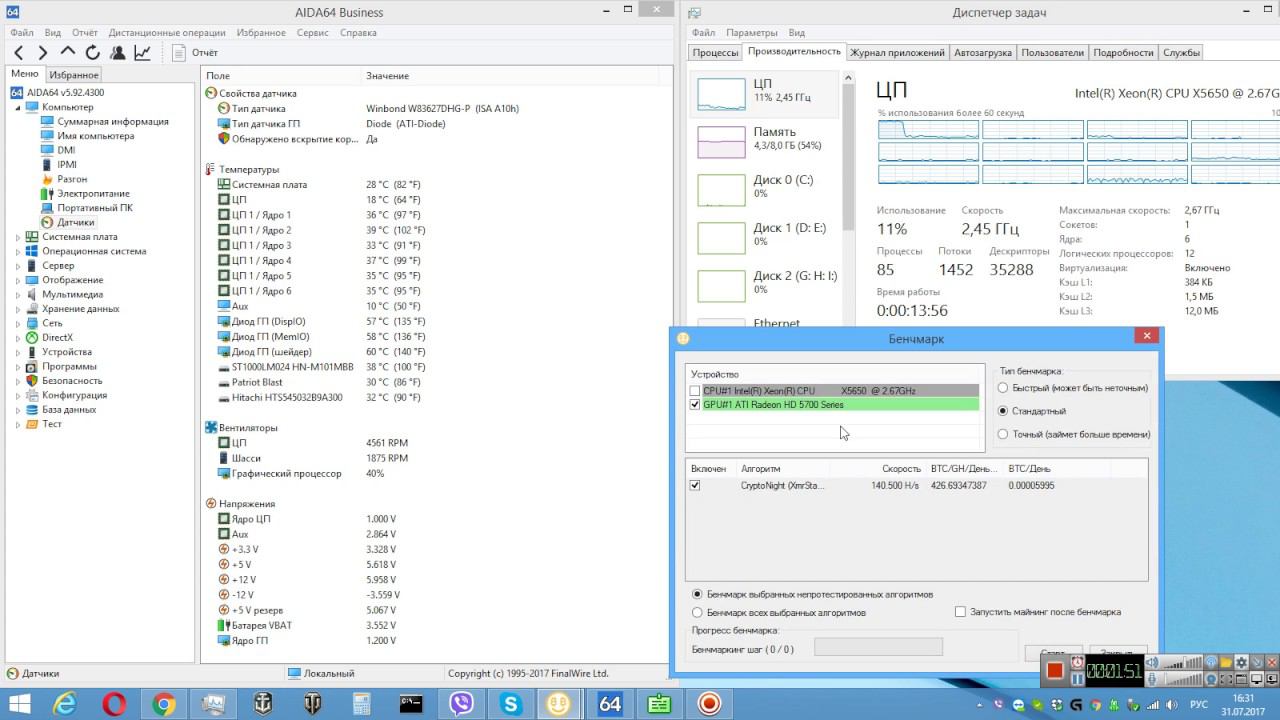Viewport: 1280px width, 720px height.
Task: Click the Программы tree icon
Action: 32,366
